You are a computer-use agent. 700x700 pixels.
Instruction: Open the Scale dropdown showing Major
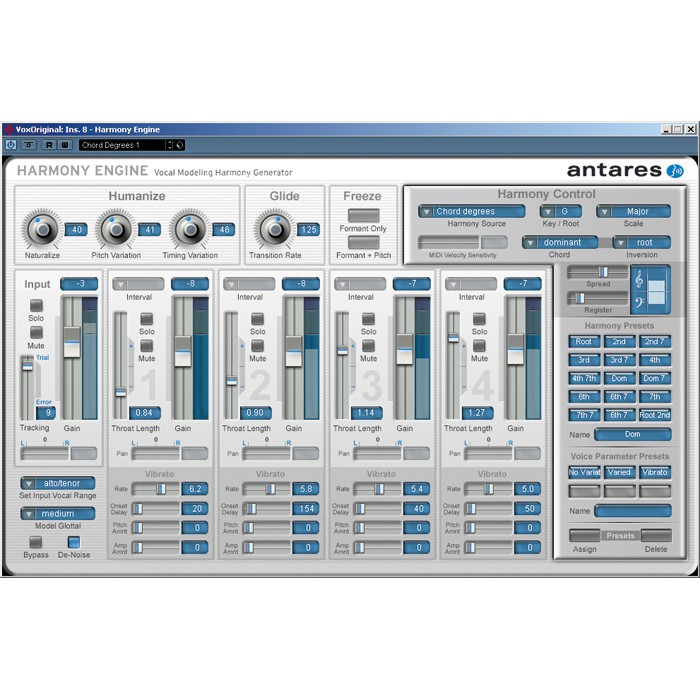click(x=633, y=211)
